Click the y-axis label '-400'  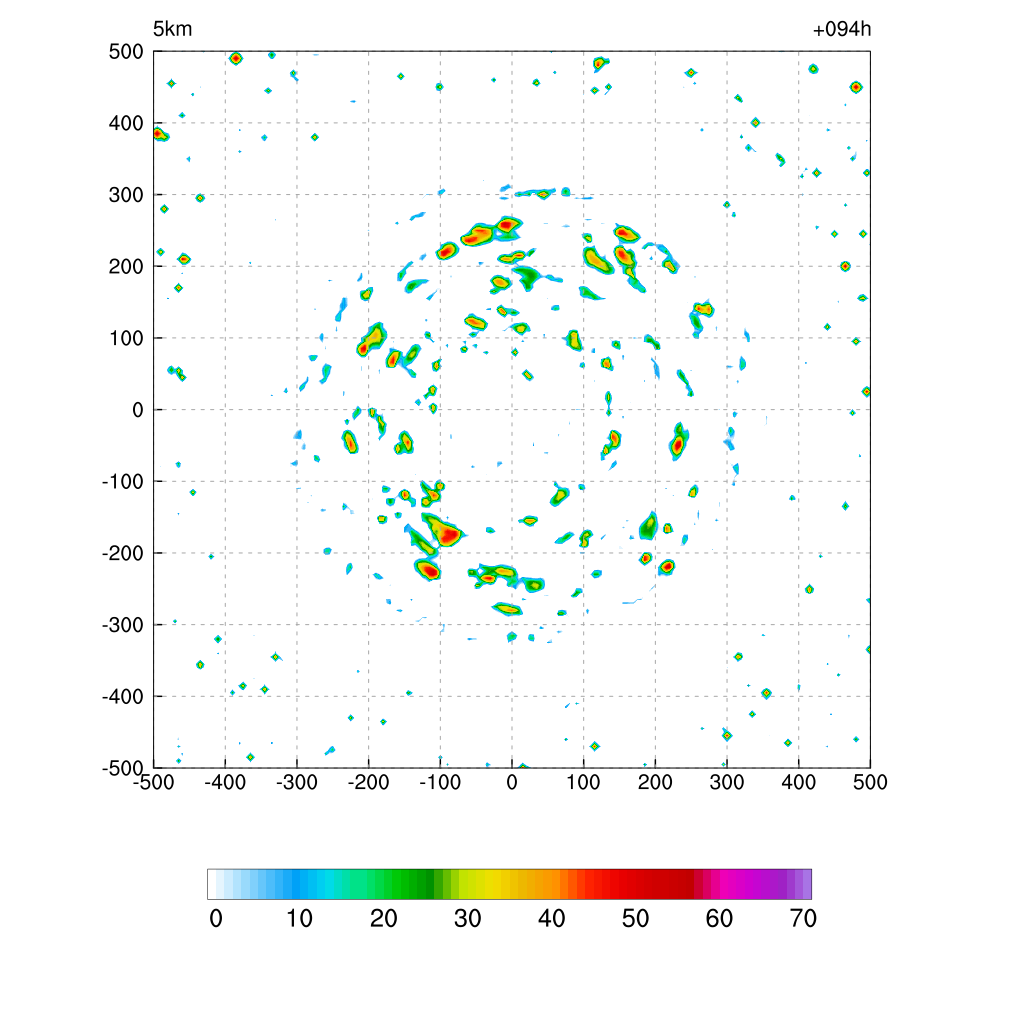click(x=123, y=697)
